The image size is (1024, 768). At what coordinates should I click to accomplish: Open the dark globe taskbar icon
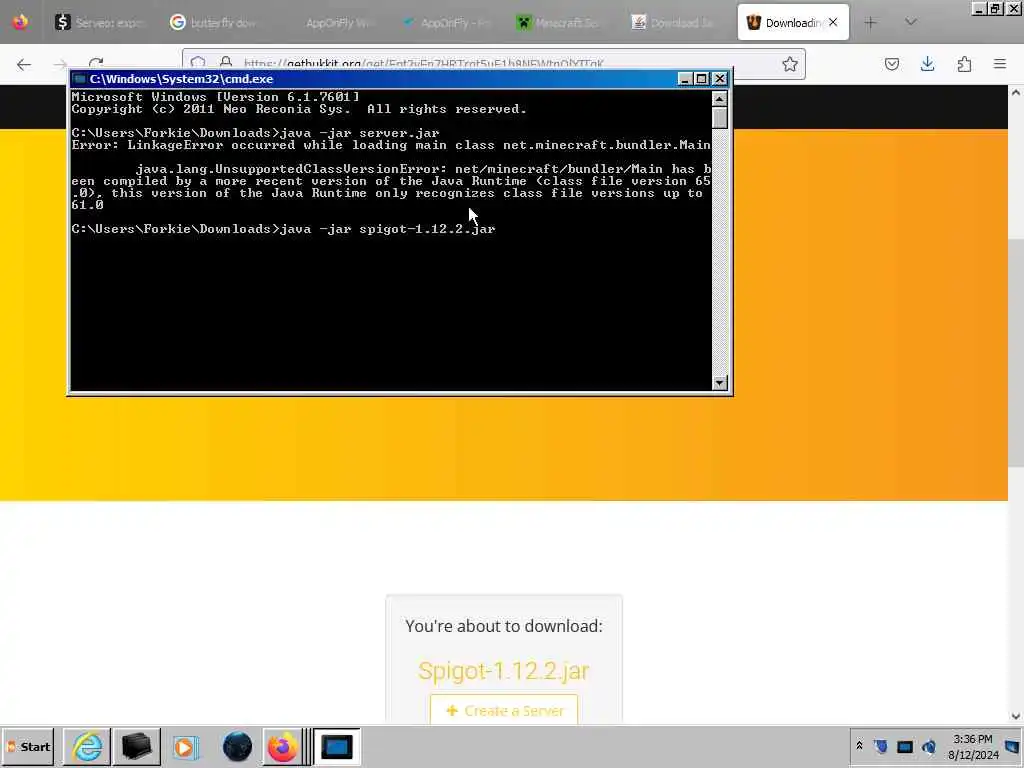[237, 746]
